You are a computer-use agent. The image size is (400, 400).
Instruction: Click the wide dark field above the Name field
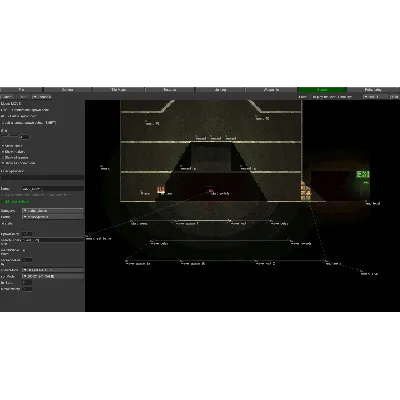point(42,178)
